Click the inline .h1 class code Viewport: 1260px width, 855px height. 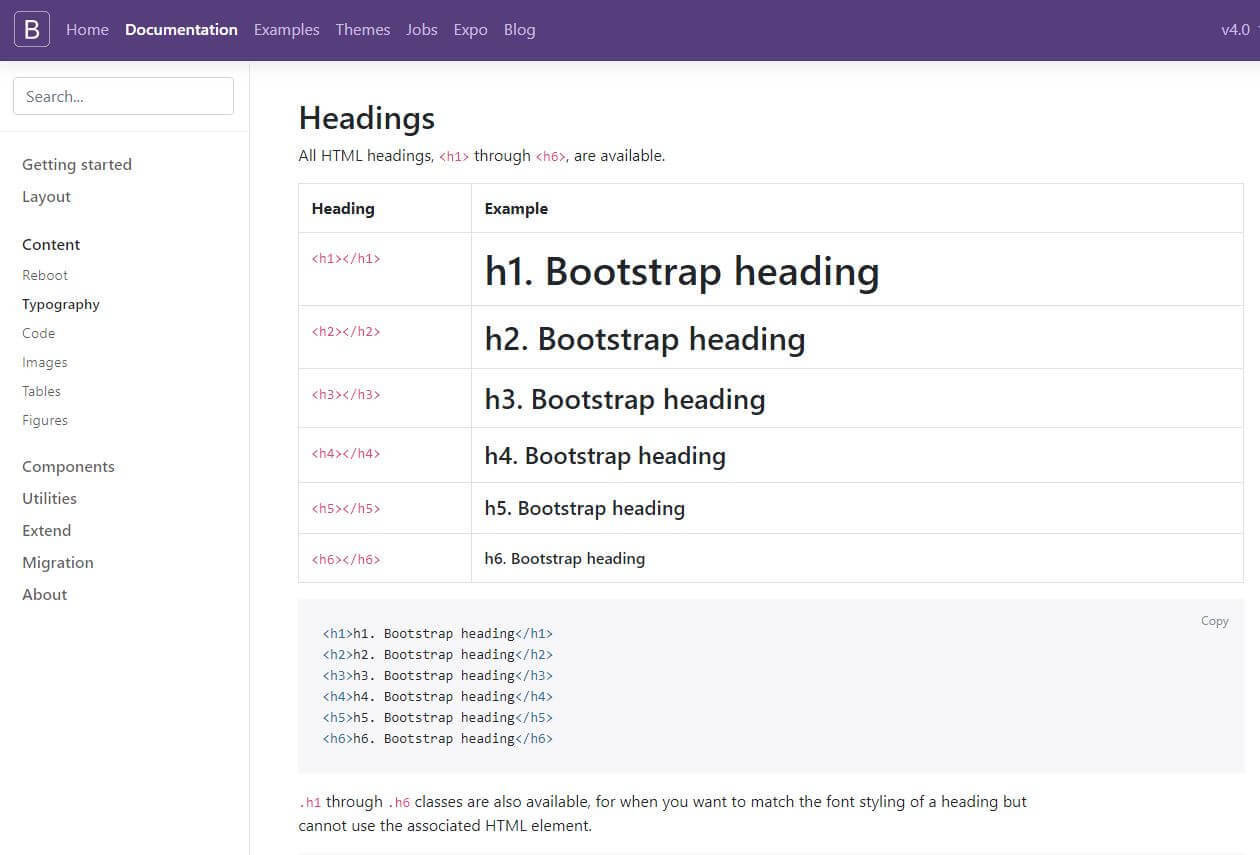[310, 802]
